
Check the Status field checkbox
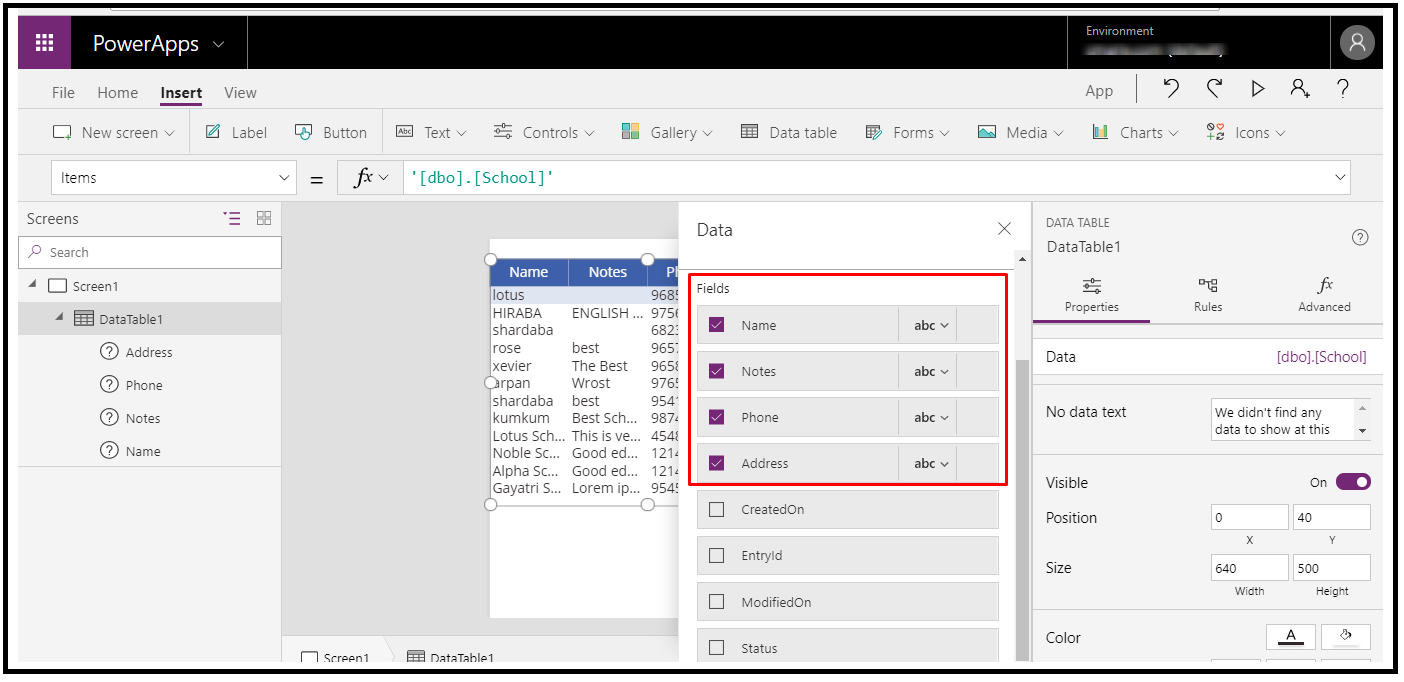tap(716, 648)
